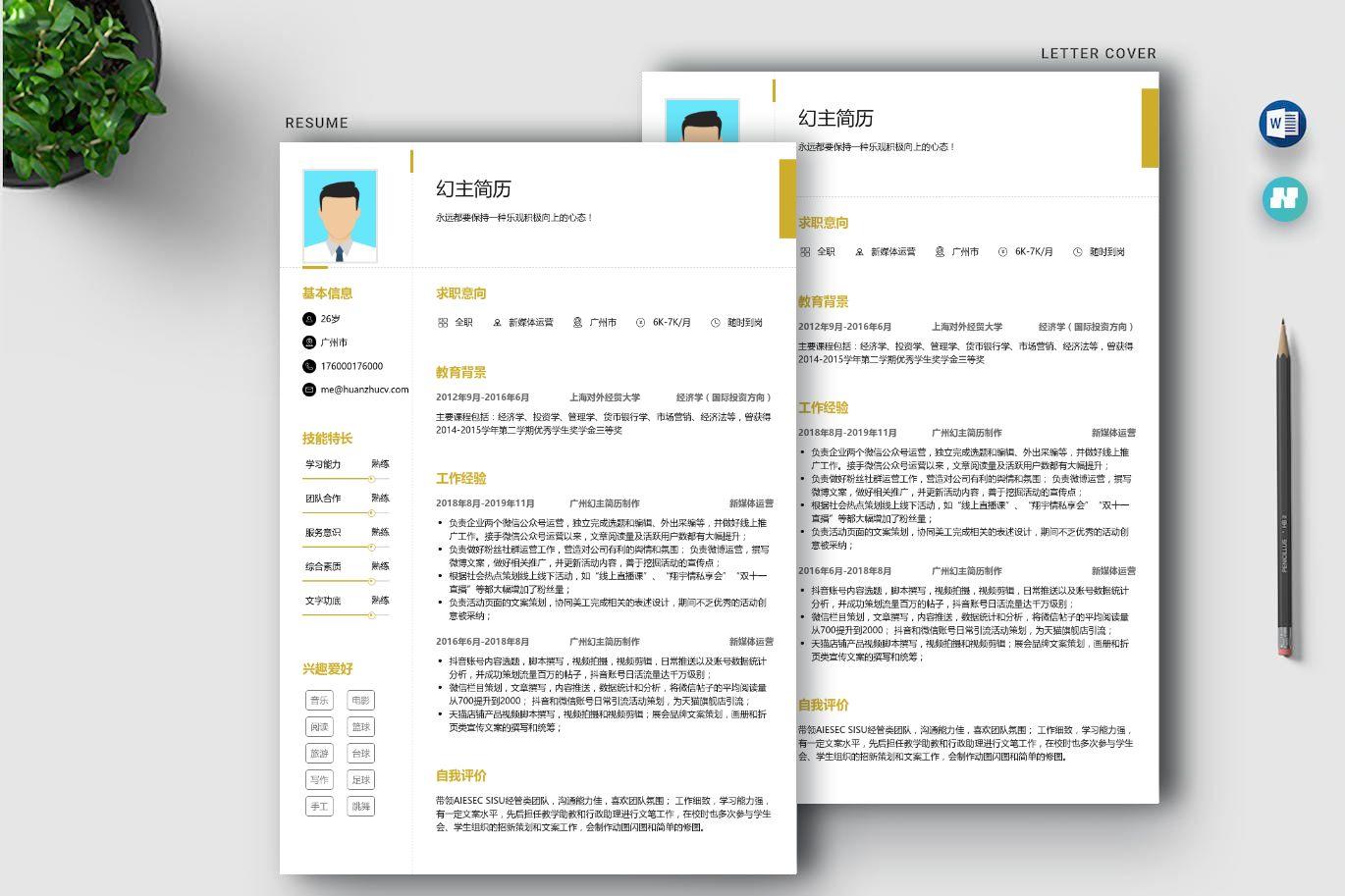Click the 自我评价 heading on letter cover
Image resolution: width=1345 pixels, height=896 pixels.
coord(823,706)
